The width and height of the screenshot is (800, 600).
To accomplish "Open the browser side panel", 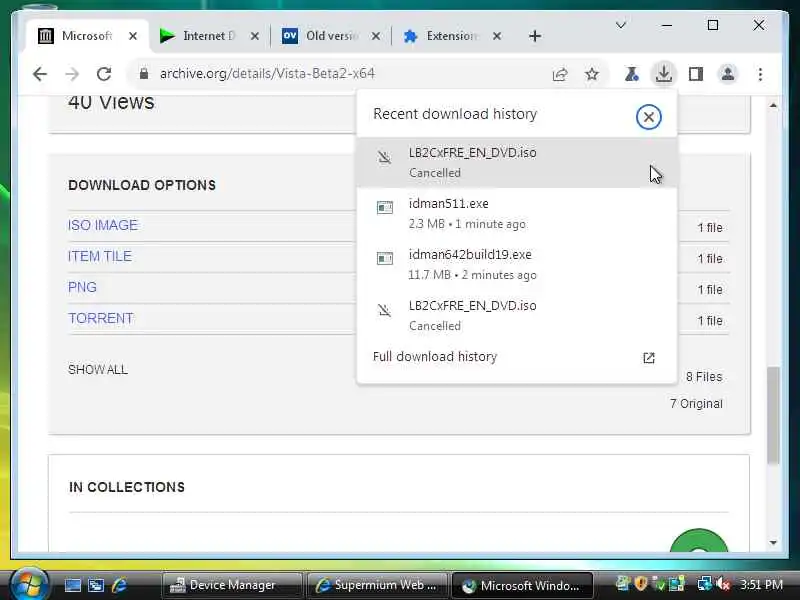I will pyautogui.click(x=696, y=74).
